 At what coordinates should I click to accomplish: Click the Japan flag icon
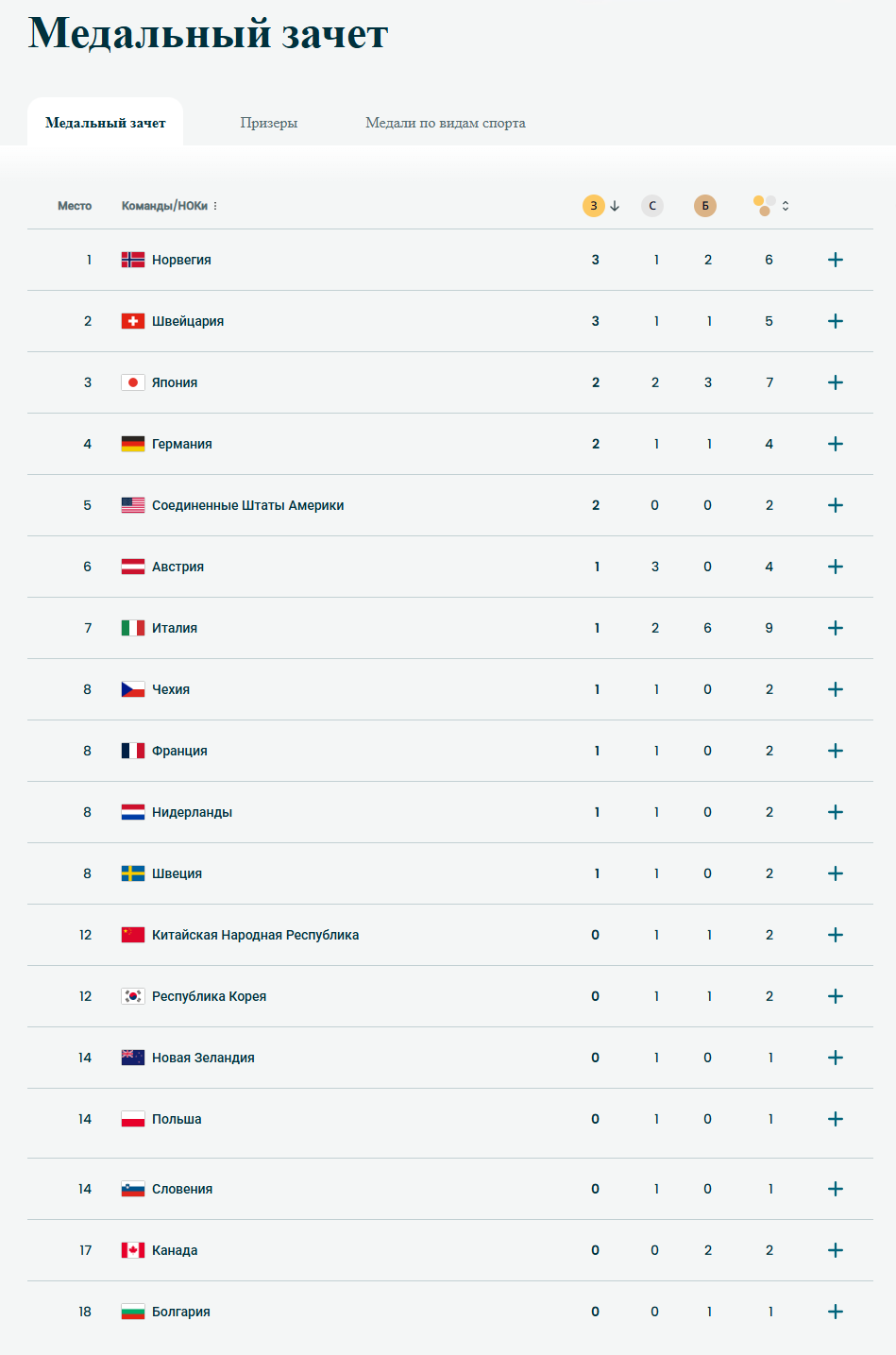pos(133,382)
